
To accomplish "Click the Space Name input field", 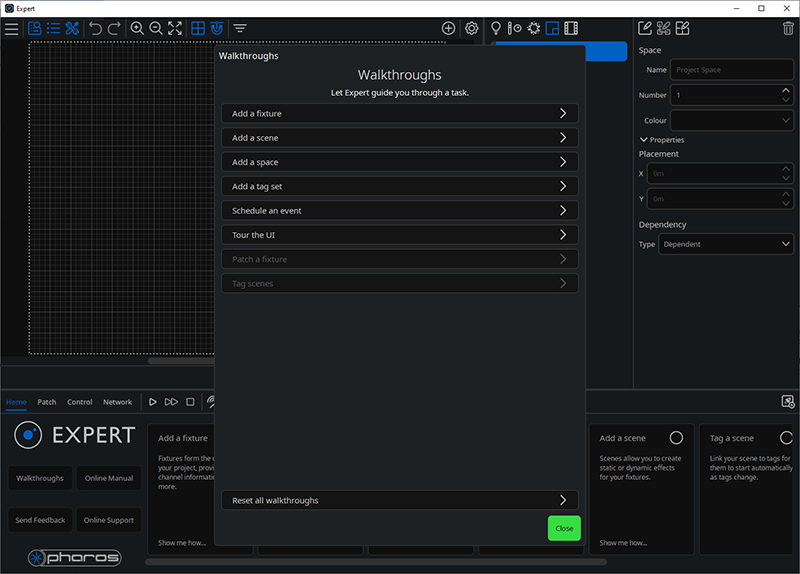I will click(x=732, y=70).
